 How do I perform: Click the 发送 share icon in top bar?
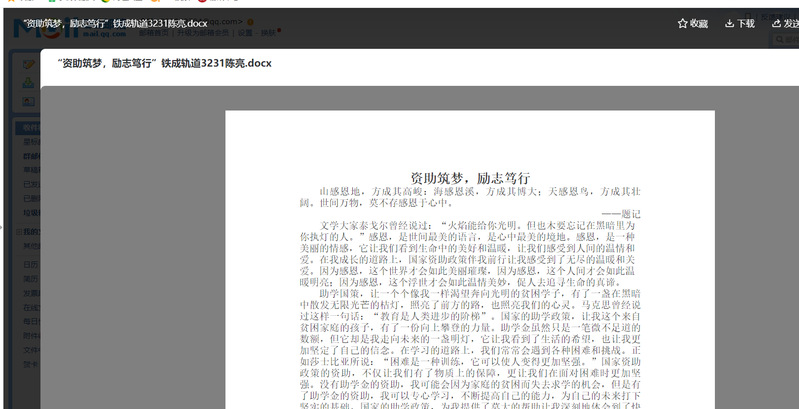[778, 23]
